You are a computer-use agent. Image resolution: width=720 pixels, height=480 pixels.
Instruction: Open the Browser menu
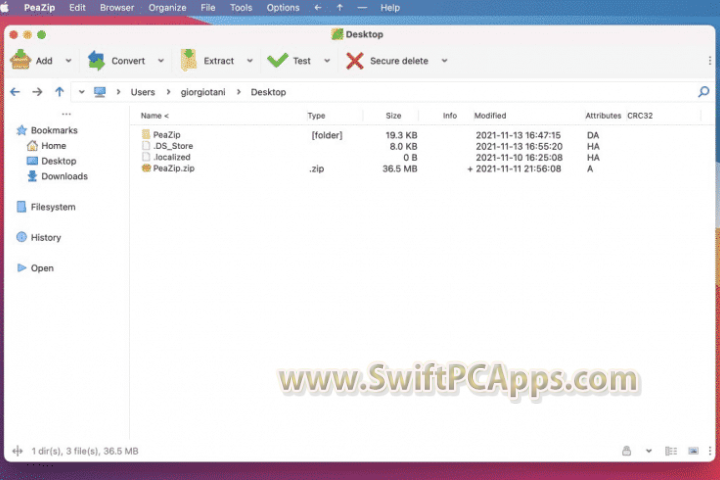click(x=117, y=8)
